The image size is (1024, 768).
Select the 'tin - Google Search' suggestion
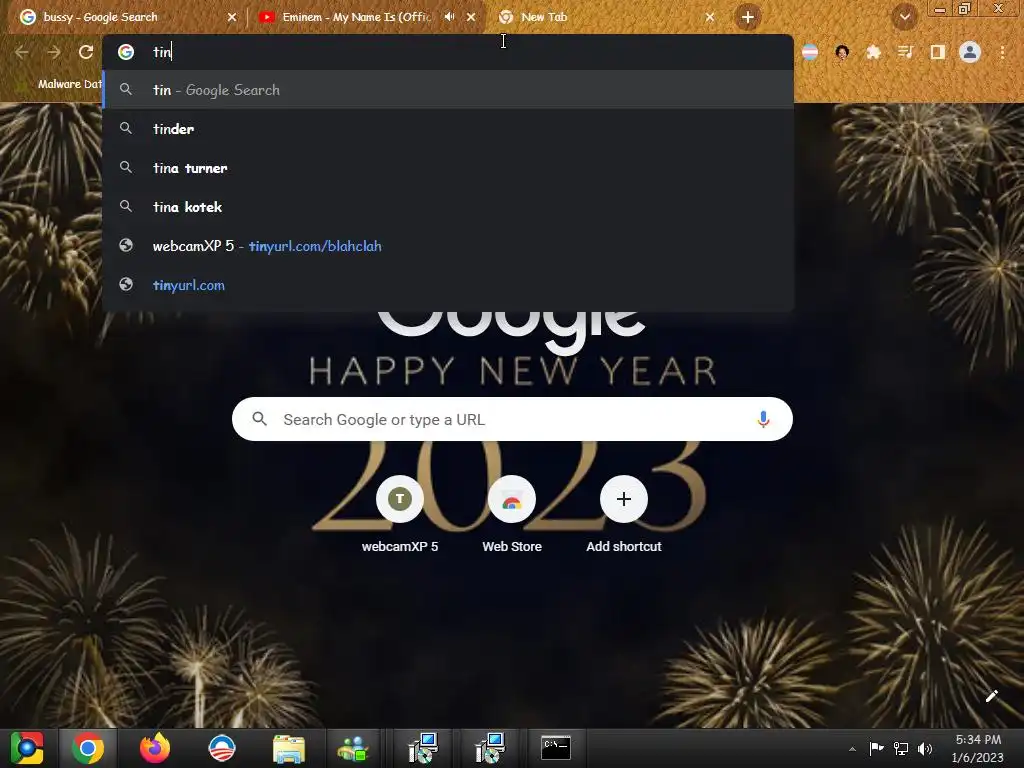tap(448, 90)
